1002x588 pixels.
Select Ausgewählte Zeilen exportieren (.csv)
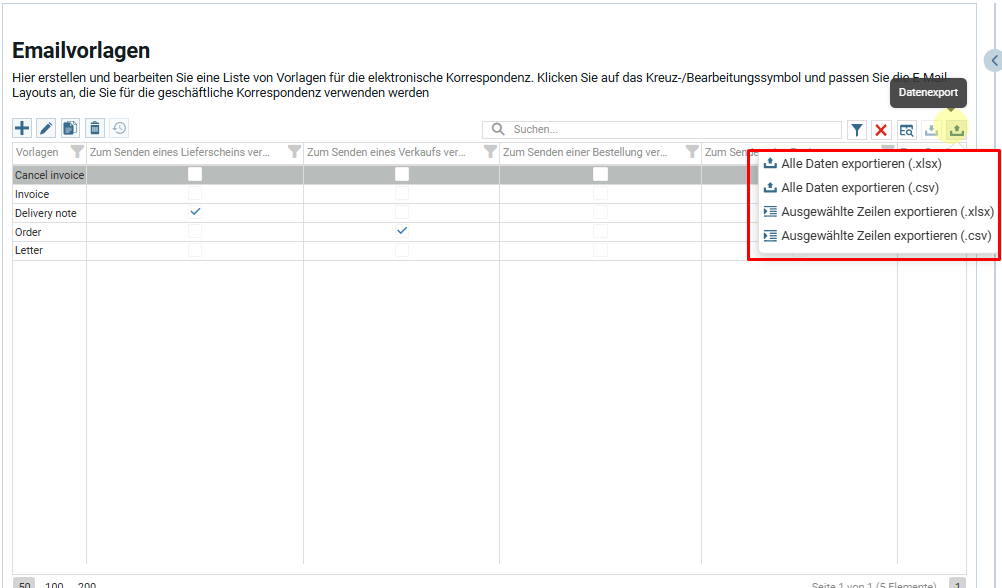(885, 236)
